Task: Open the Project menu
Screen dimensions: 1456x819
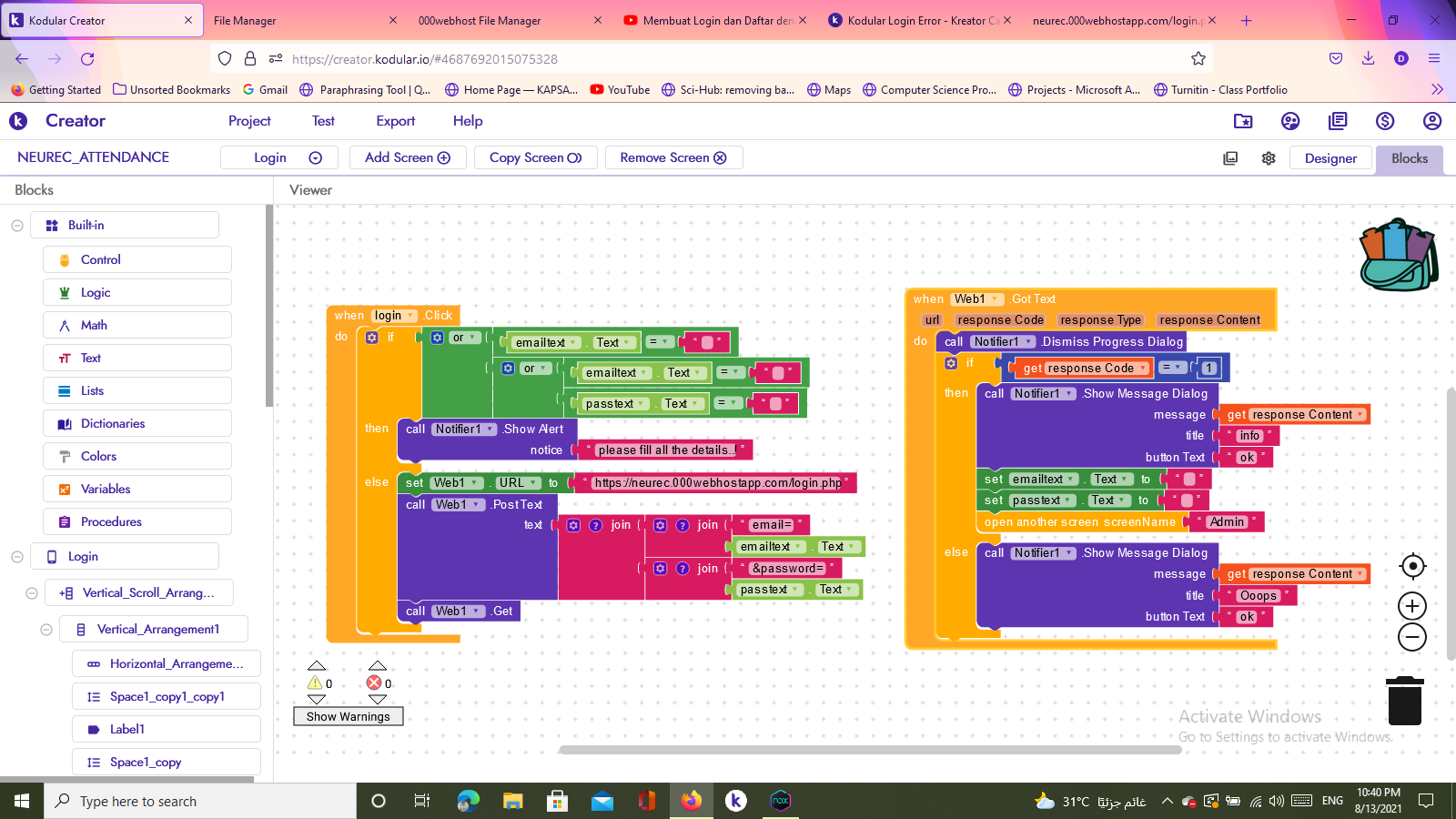Action: [x=249, y=121]
